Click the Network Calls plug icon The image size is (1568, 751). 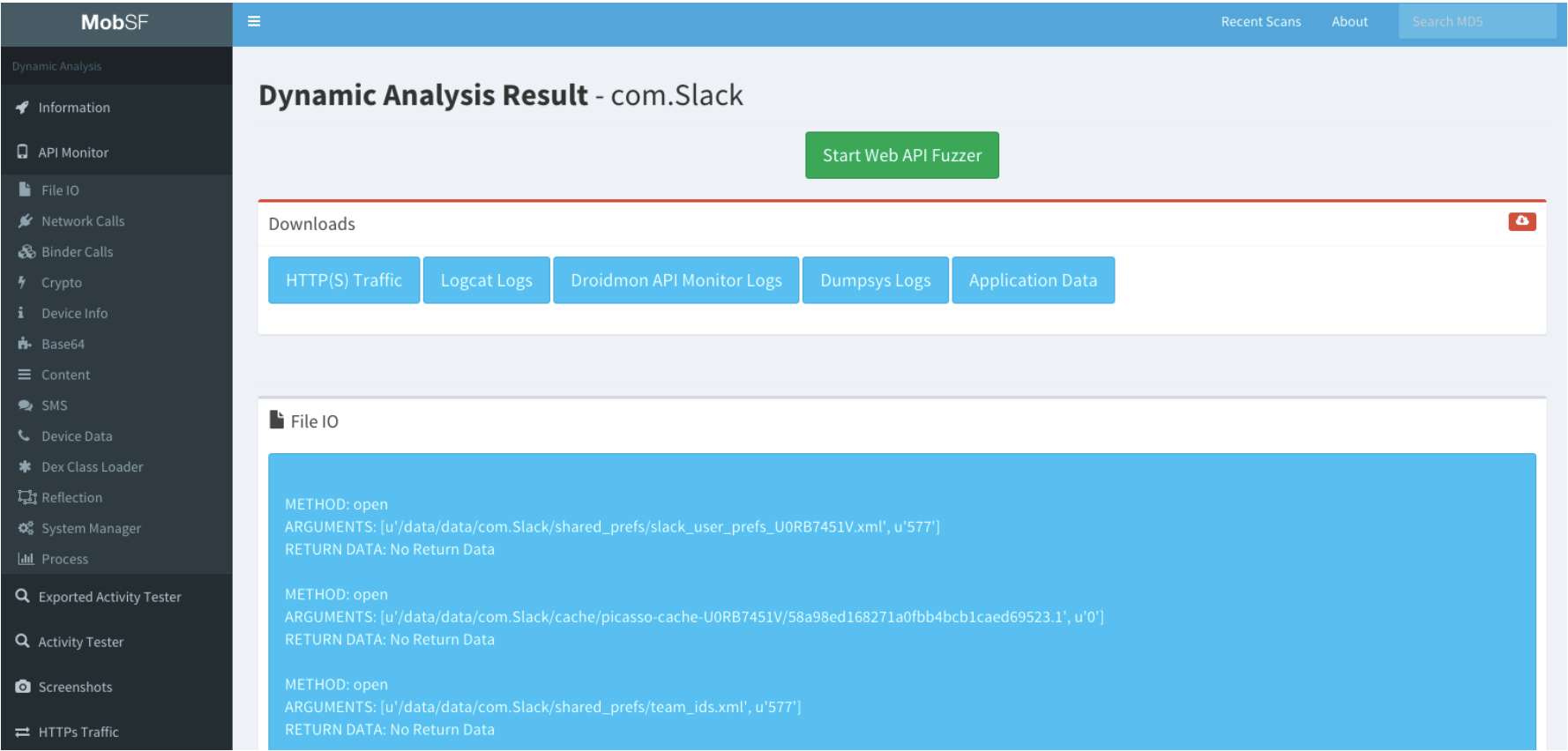coord(26,220)
